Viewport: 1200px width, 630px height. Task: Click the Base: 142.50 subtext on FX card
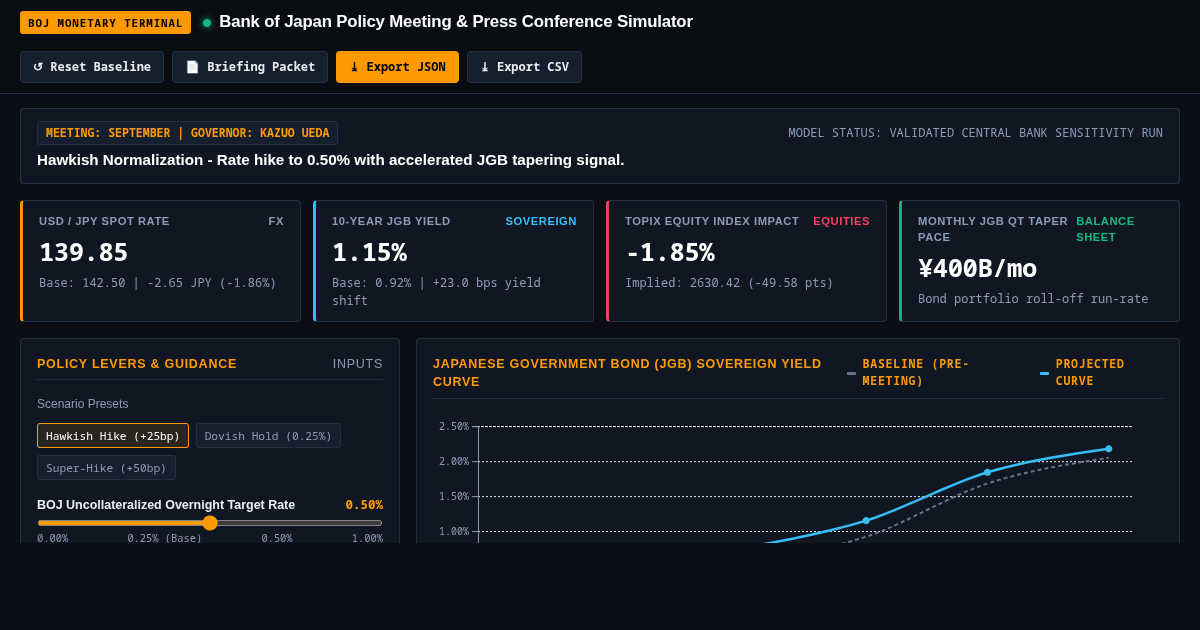pos(158,283)
